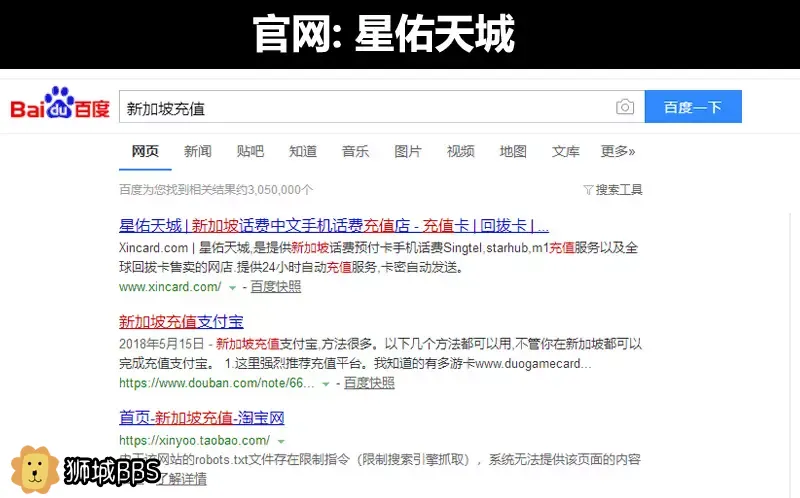This screenshot has height=498, width=800.
Task: Open the 地图 tab
Action: point(513,151)
